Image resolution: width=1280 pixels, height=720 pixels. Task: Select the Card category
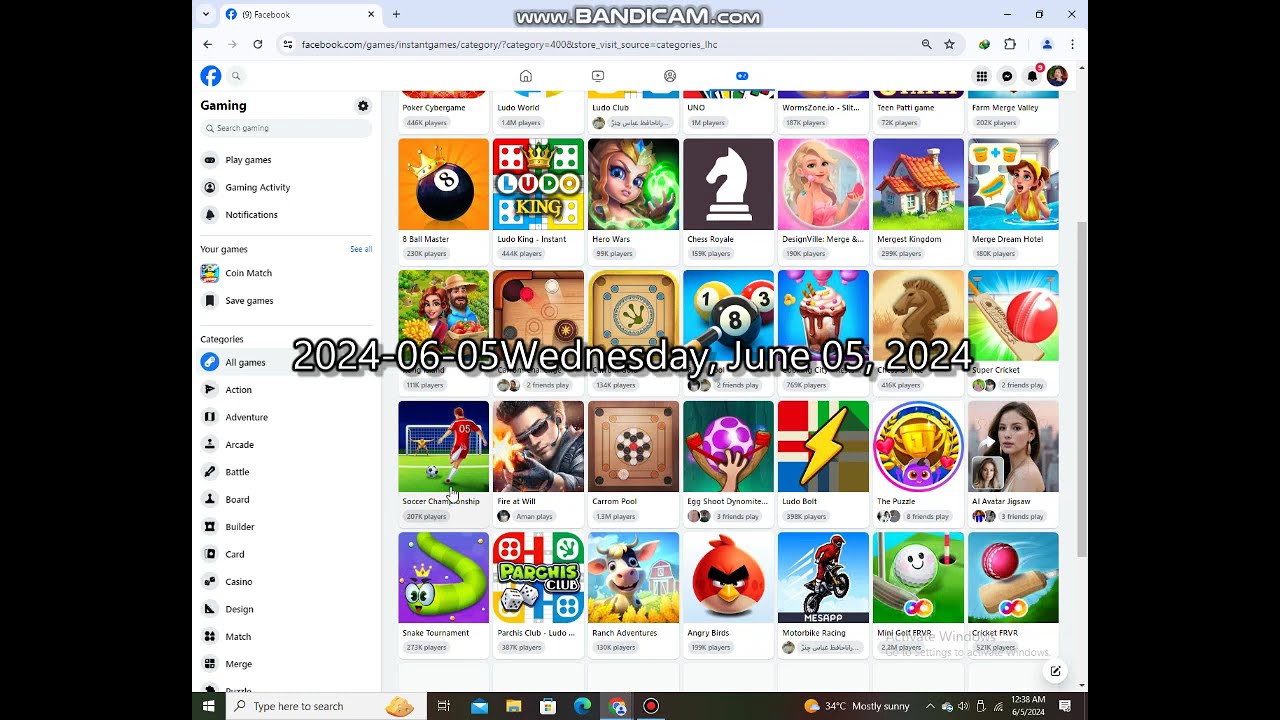(286, 554)
